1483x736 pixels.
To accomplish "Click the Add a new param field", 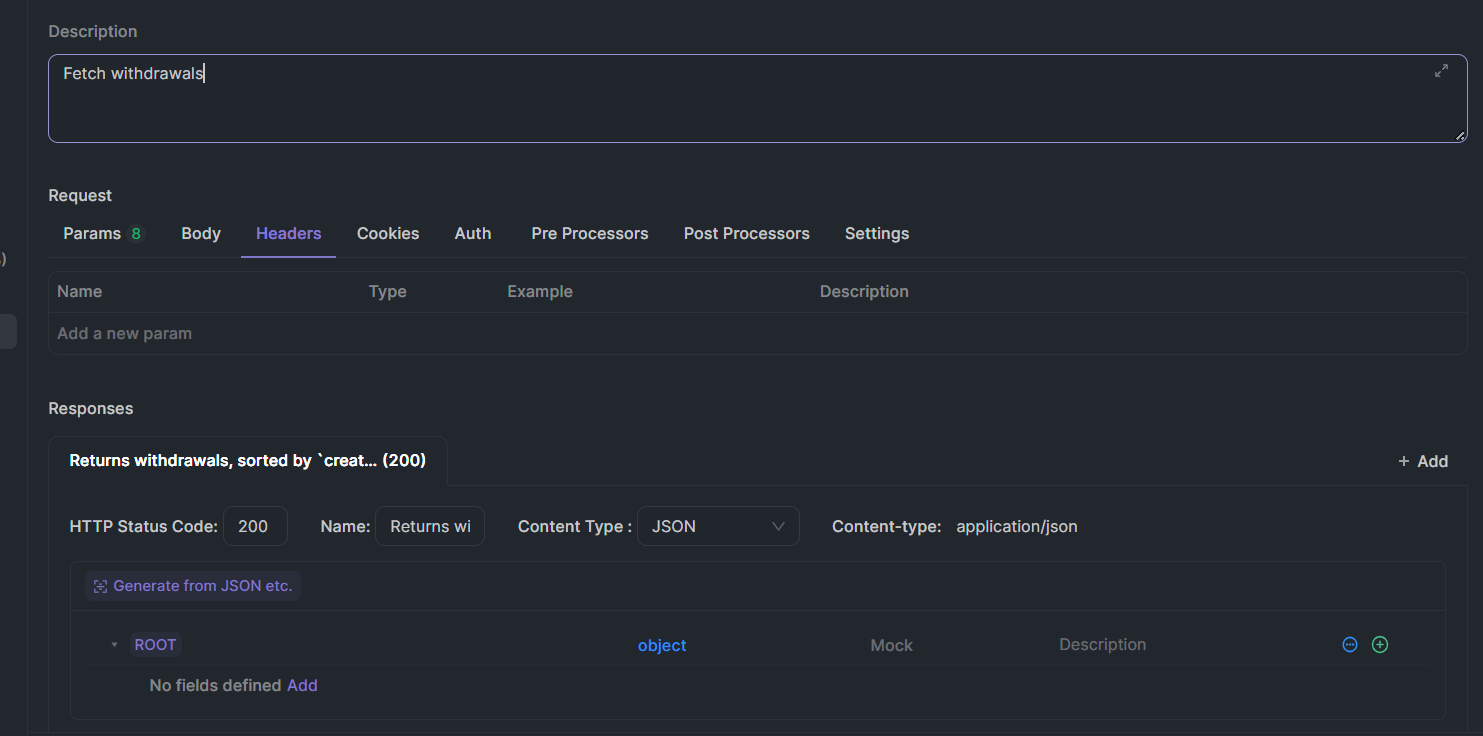I will (x=125, y=334).
